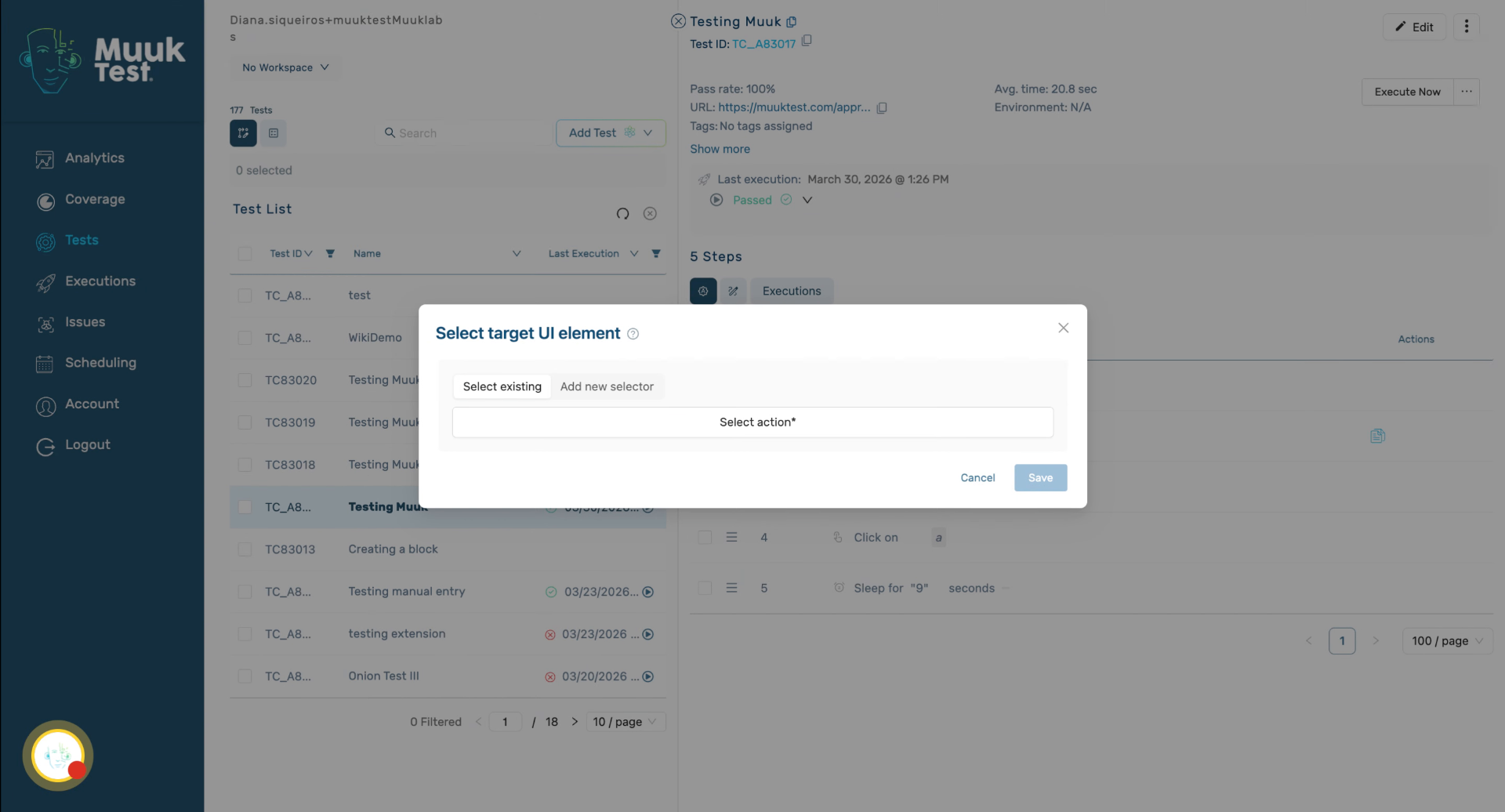Click the copy step icon under Actions
The width and height of the screenshot is (1505, 812).
(x=1377, y=436)
